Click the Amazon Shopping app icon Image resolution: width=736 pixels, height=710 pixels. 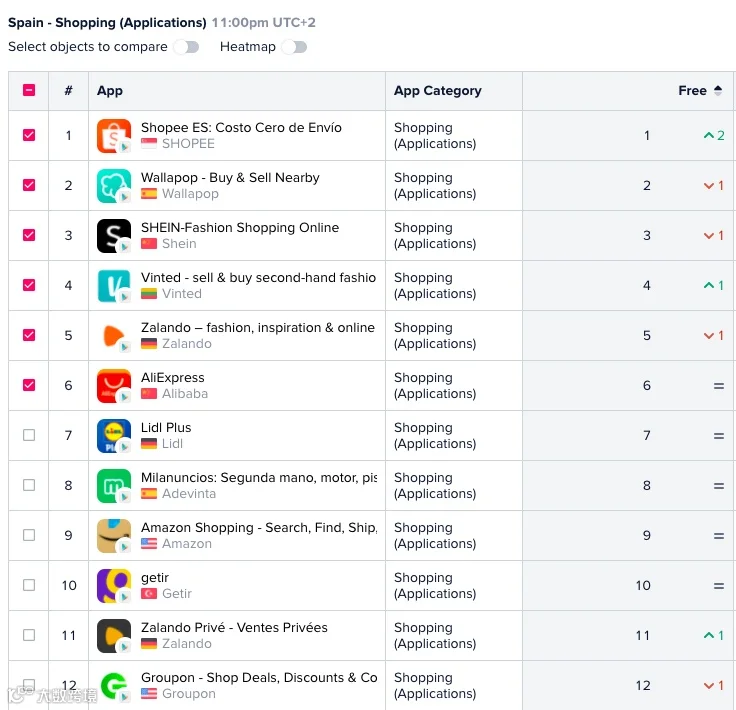pos(114,536)
